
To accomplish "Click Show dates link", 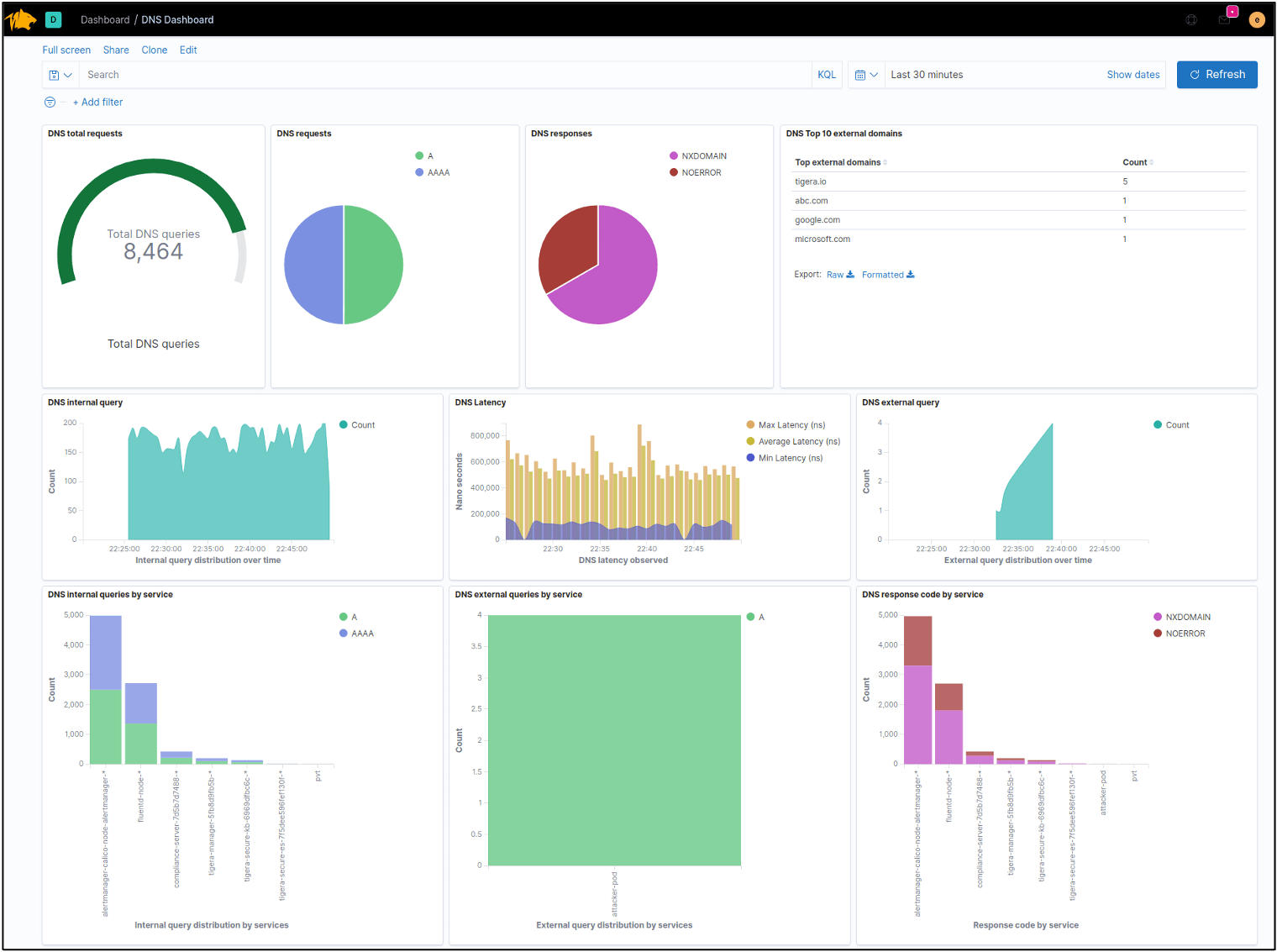I will (1133, 75).
